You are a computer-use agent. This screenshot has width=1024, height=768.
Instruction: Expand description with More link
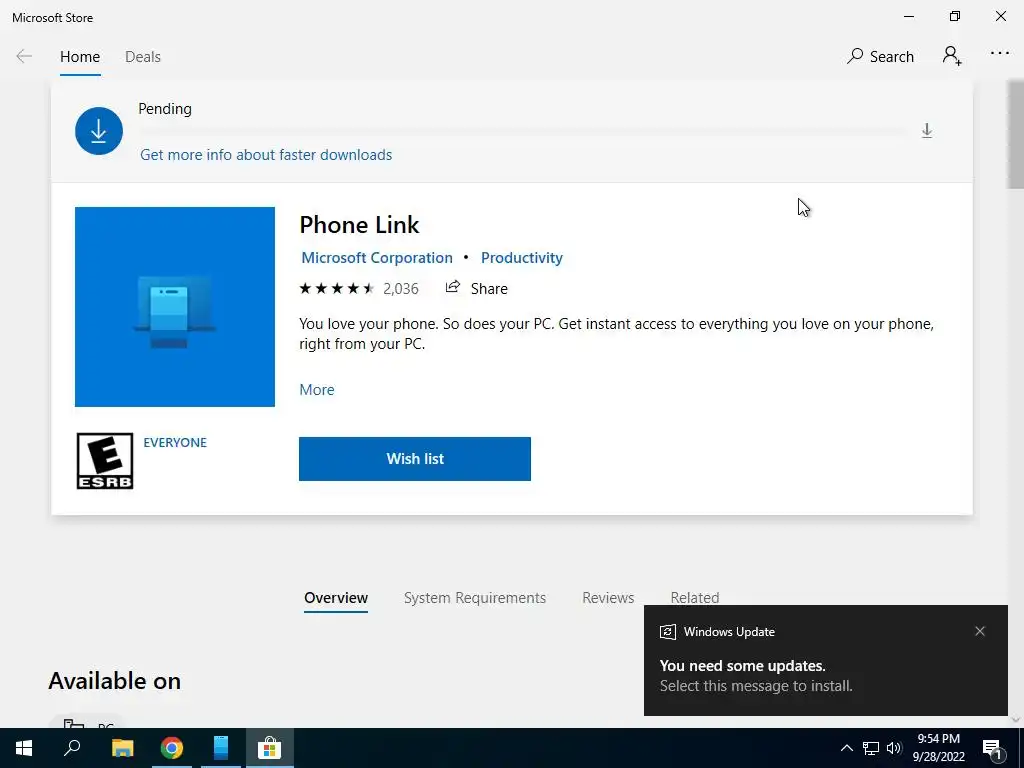(317, 389)
